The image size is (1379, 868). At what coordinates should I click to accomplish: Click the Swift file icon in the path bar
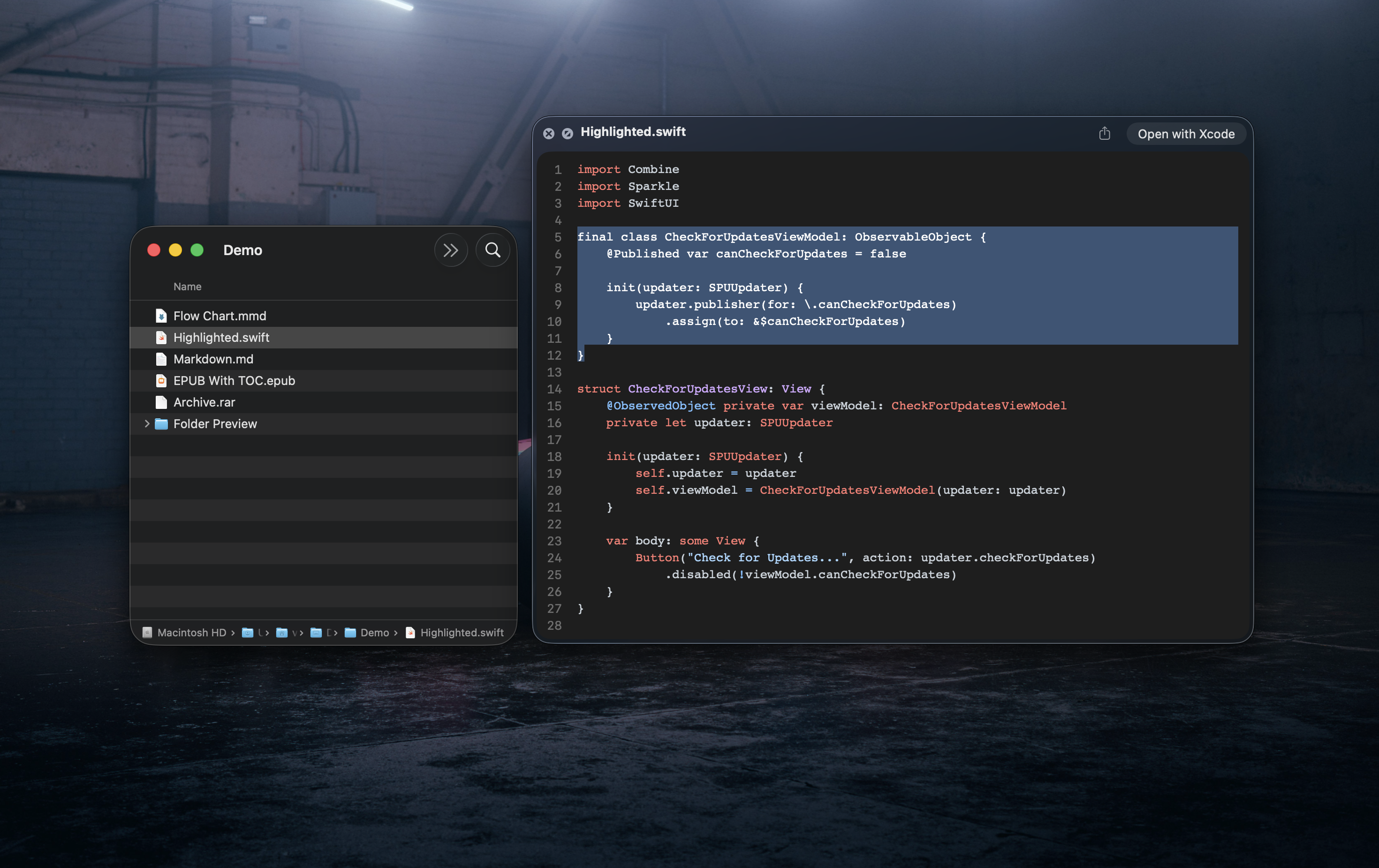click(410, 633)
